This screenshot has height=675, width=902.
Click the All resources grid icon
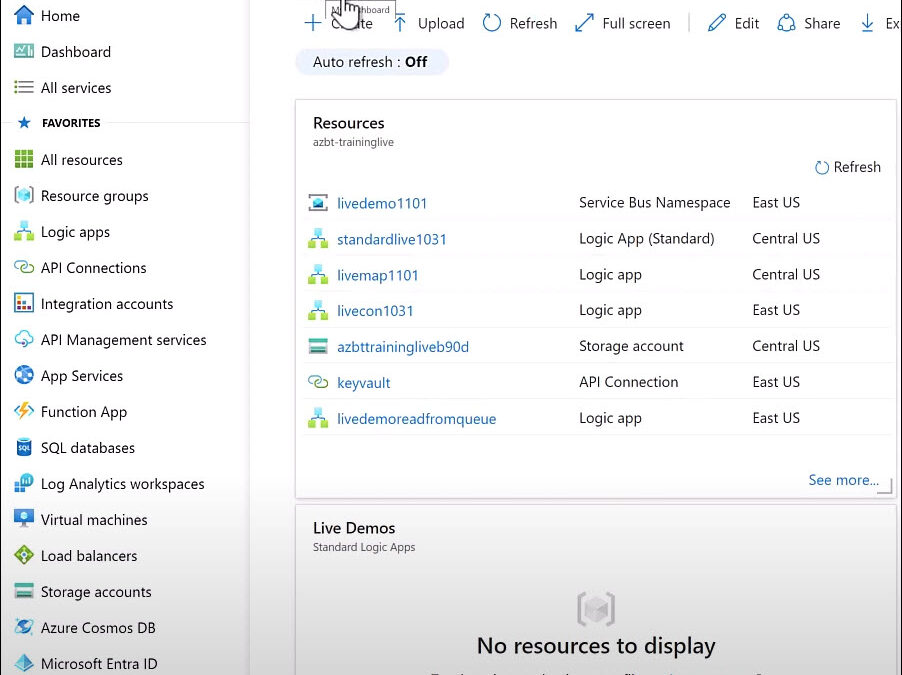coord(24,159)
